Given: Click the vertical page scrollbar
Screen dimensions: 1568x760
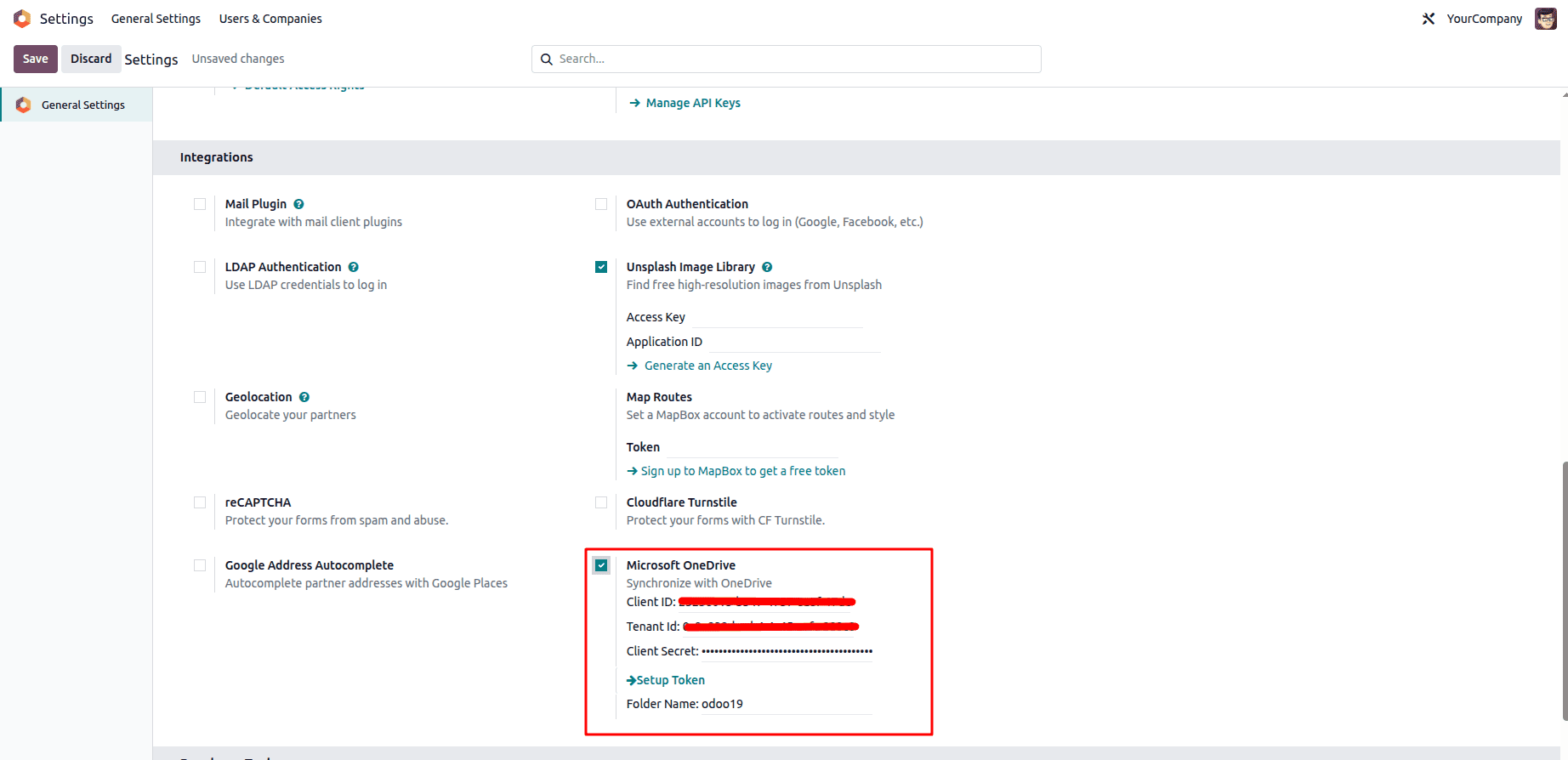Looking at the screenshot, I should [1564, 591].
